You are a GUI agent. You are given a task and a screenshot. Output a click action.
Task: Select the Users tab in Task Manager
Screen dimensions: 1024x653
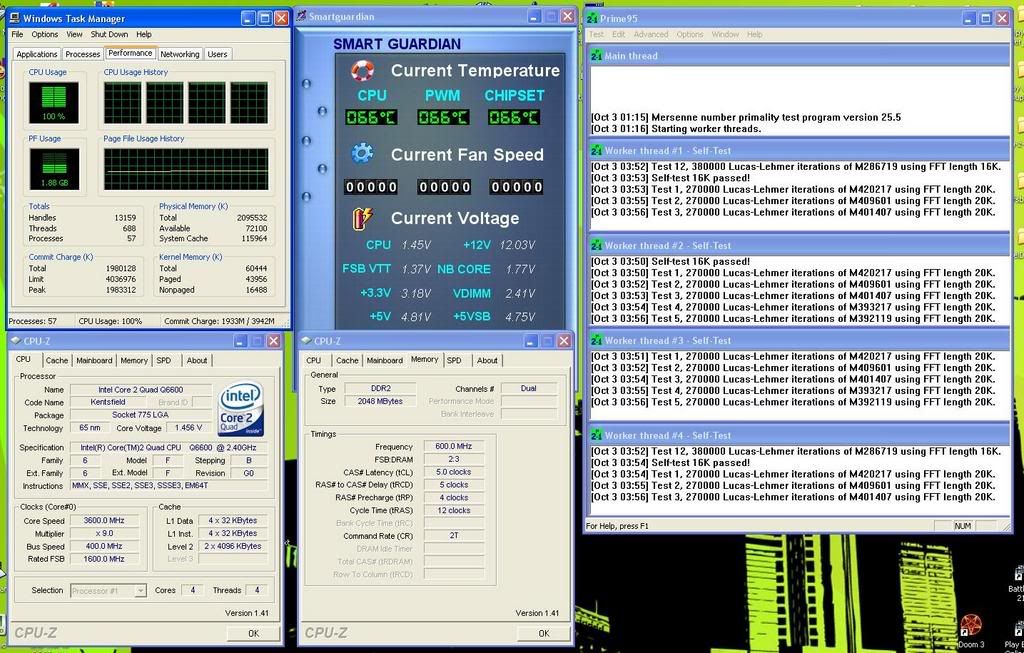click(217, 54)
